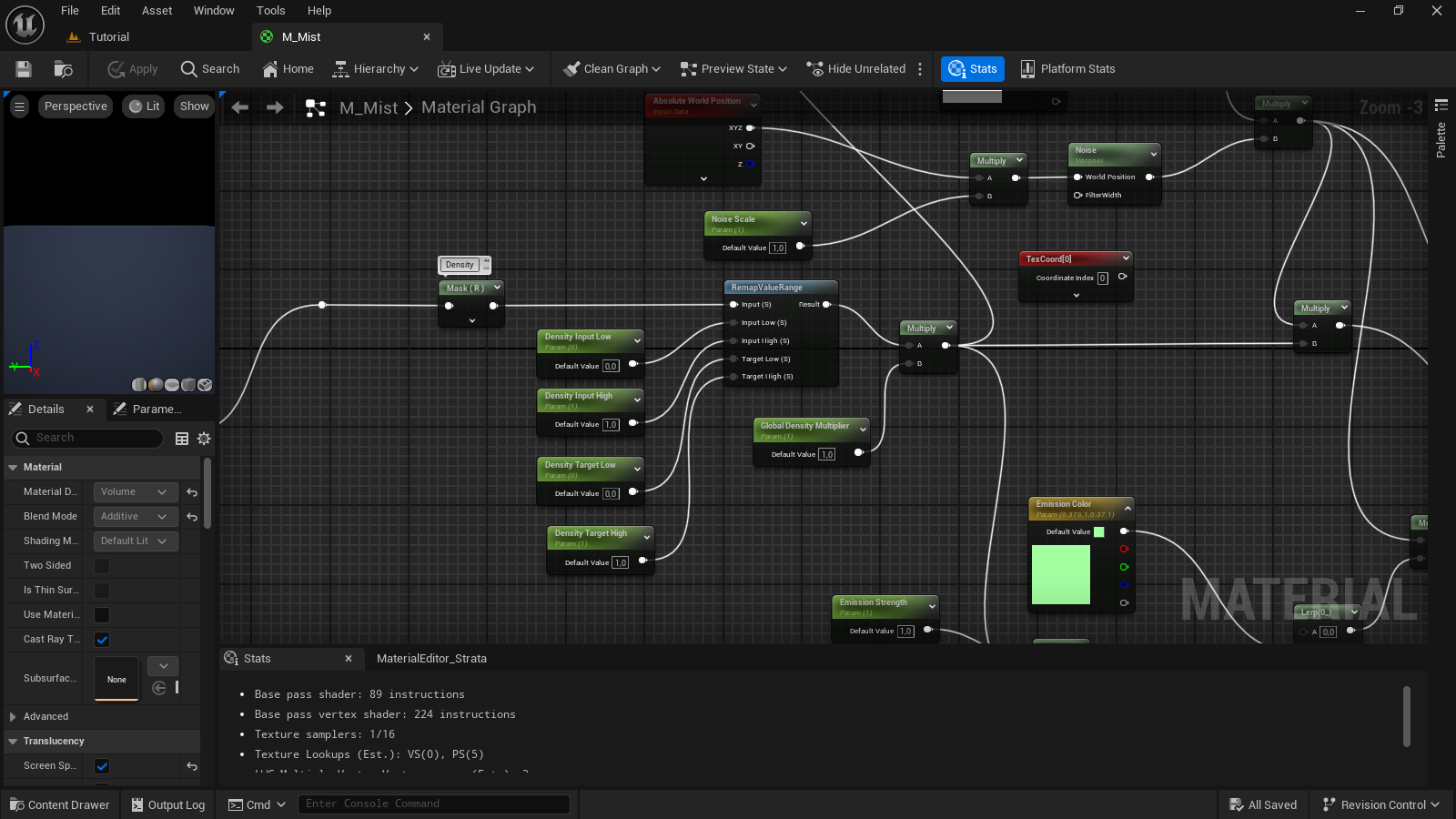Select cube preview mesh shape
Screen dimensions: 1456x819
click(x=188, y=385)
